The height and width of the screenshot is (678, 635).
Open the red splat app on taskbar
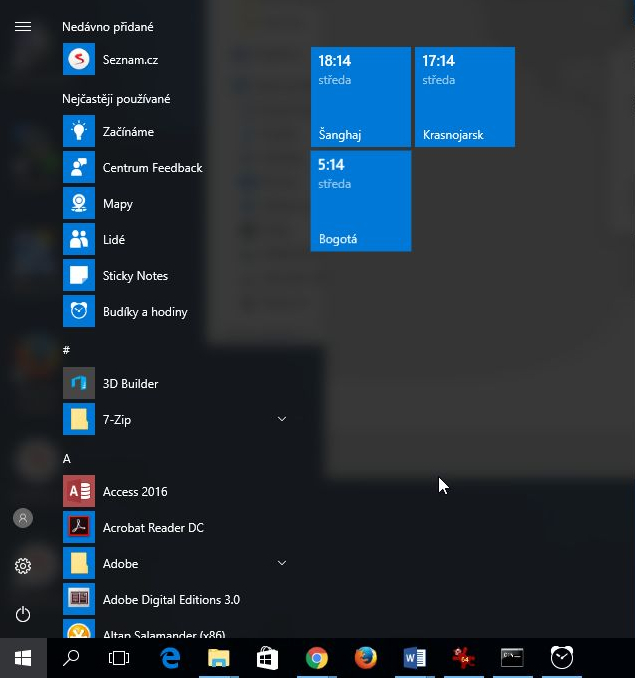463,658
